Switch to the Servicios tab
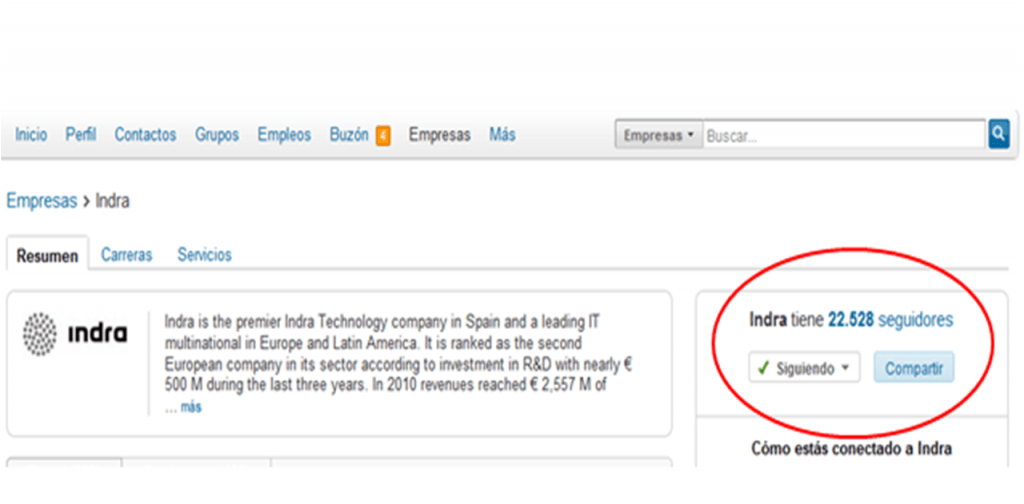This screenshot has width=1024, height=504. (204, 255)
